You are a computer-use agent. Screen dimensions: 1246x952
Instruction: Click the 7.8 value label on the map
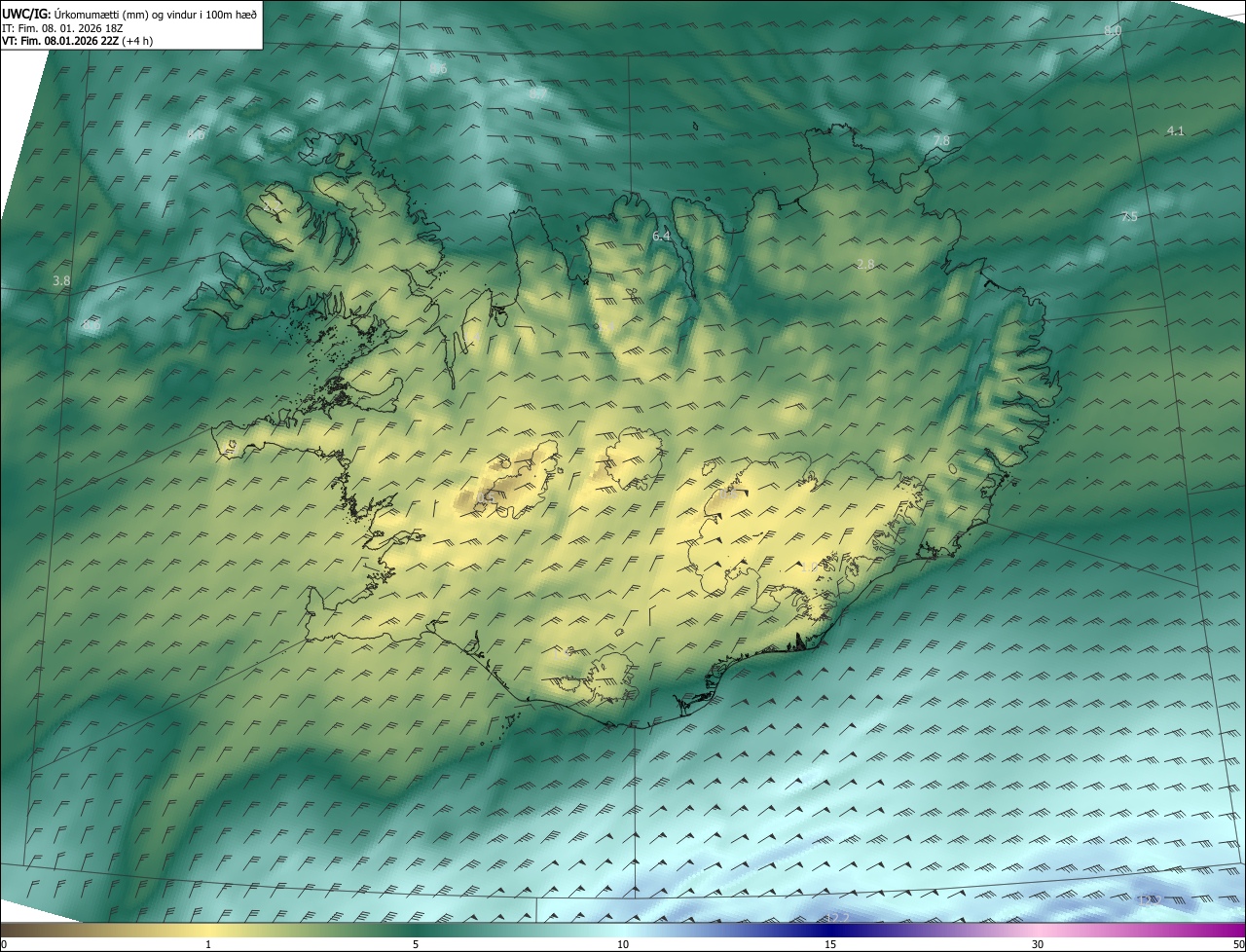click(x=941, y=141)
